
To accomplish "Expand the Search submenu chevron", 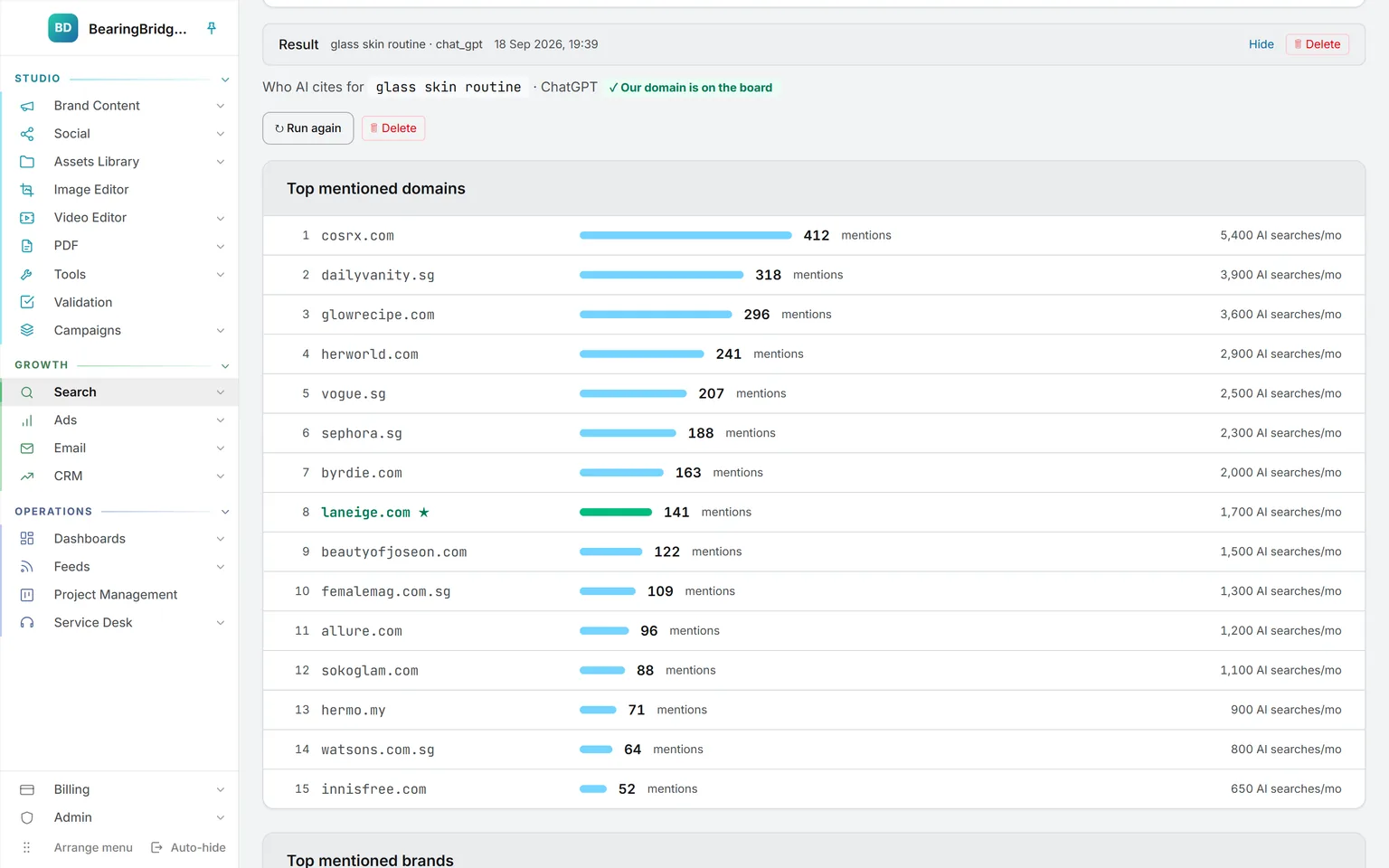I will coord(221,392).
